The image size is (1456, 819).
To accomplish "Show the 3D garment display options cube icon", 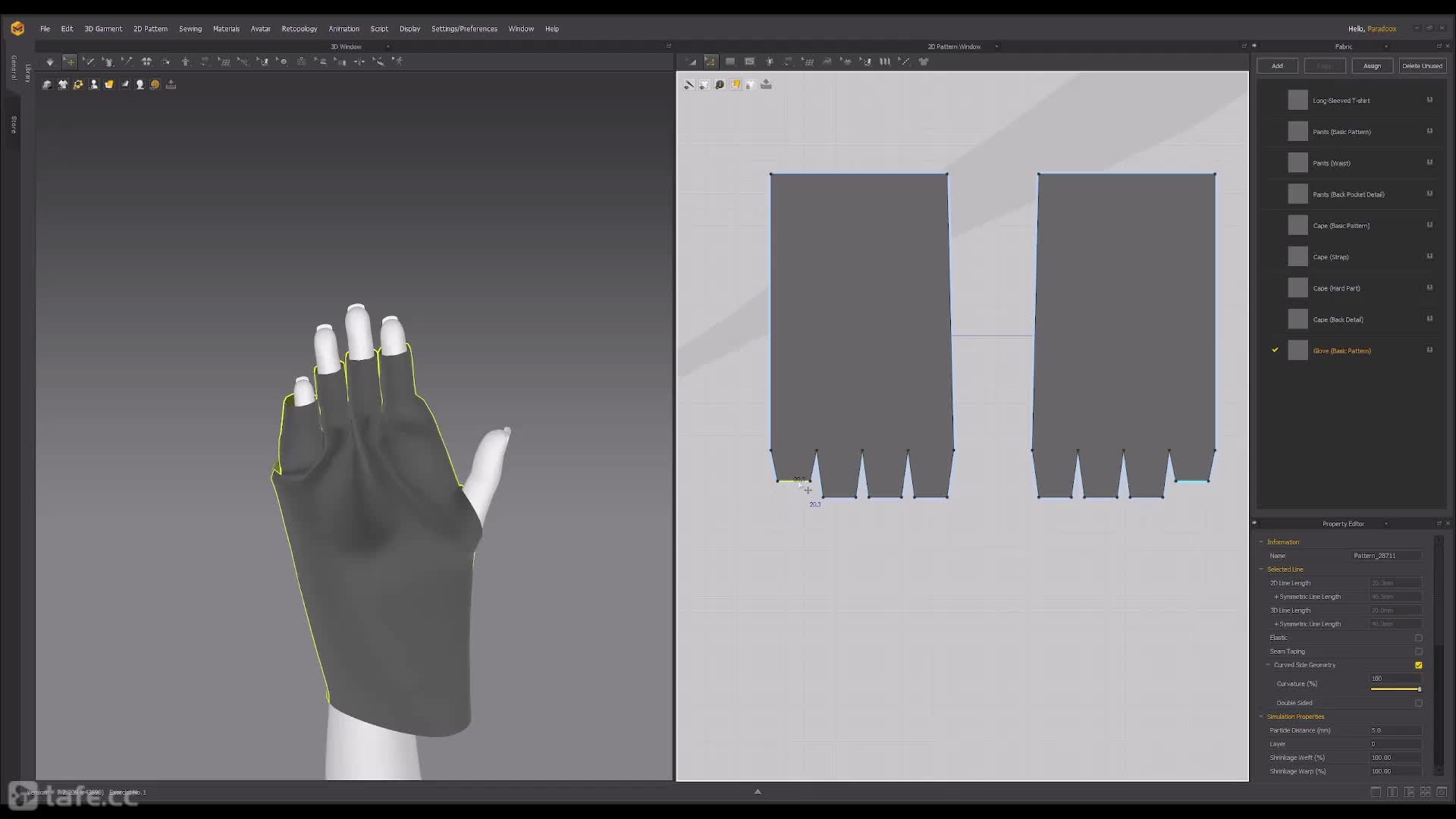I will tap(47, 84).
